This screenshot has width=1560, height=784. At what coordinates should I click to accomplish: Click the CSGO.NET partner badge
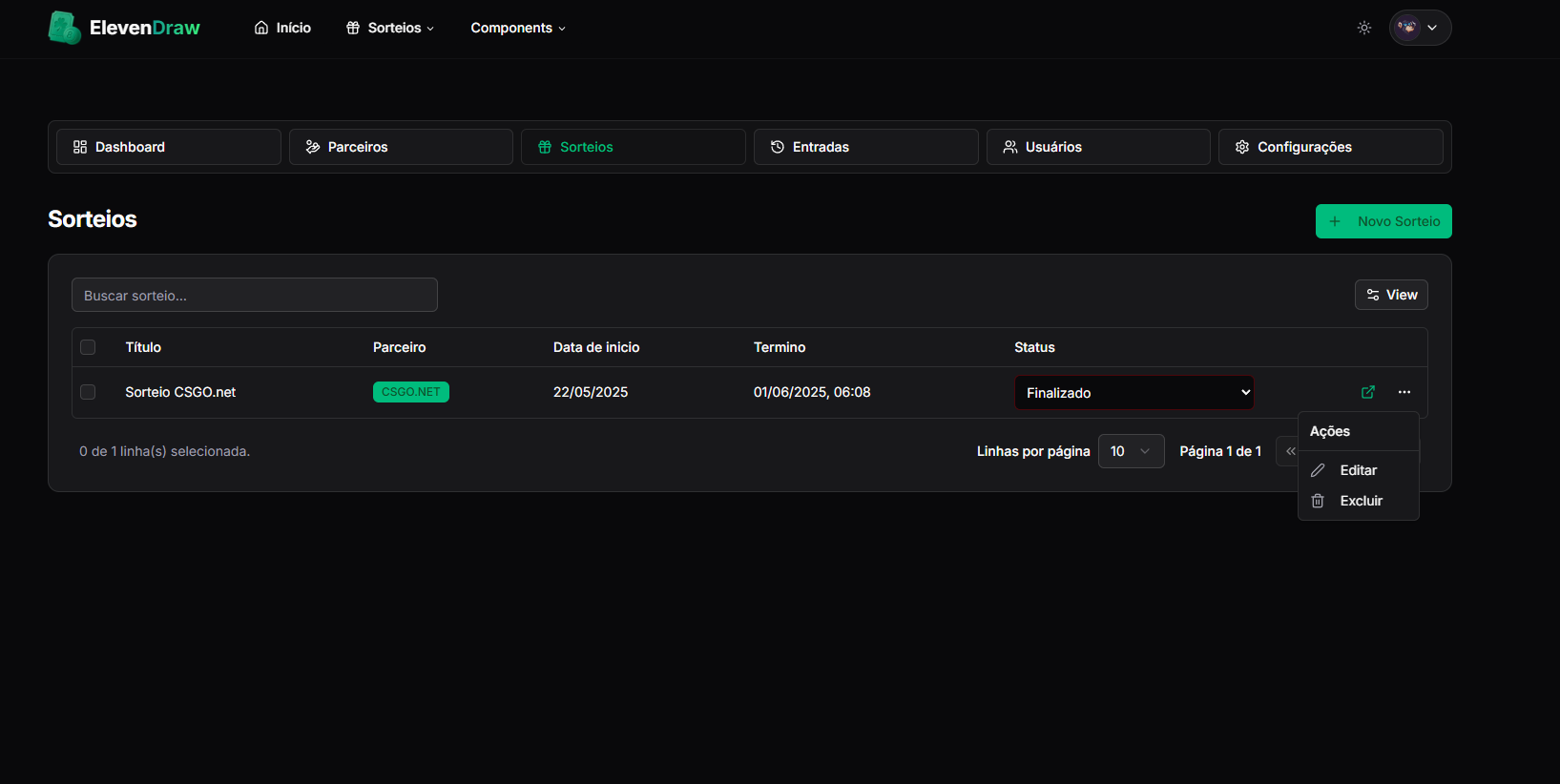[x=411, y=392]
